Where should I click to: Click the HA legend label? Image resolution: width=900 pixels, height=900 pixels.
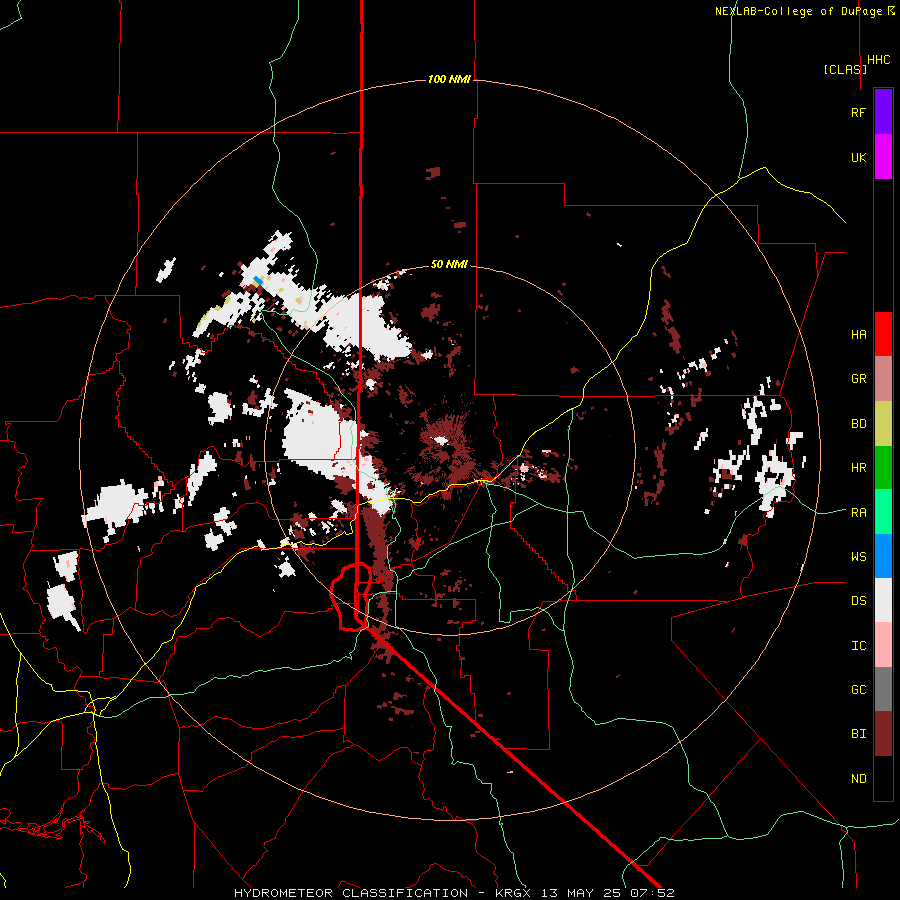pos(858,335)
